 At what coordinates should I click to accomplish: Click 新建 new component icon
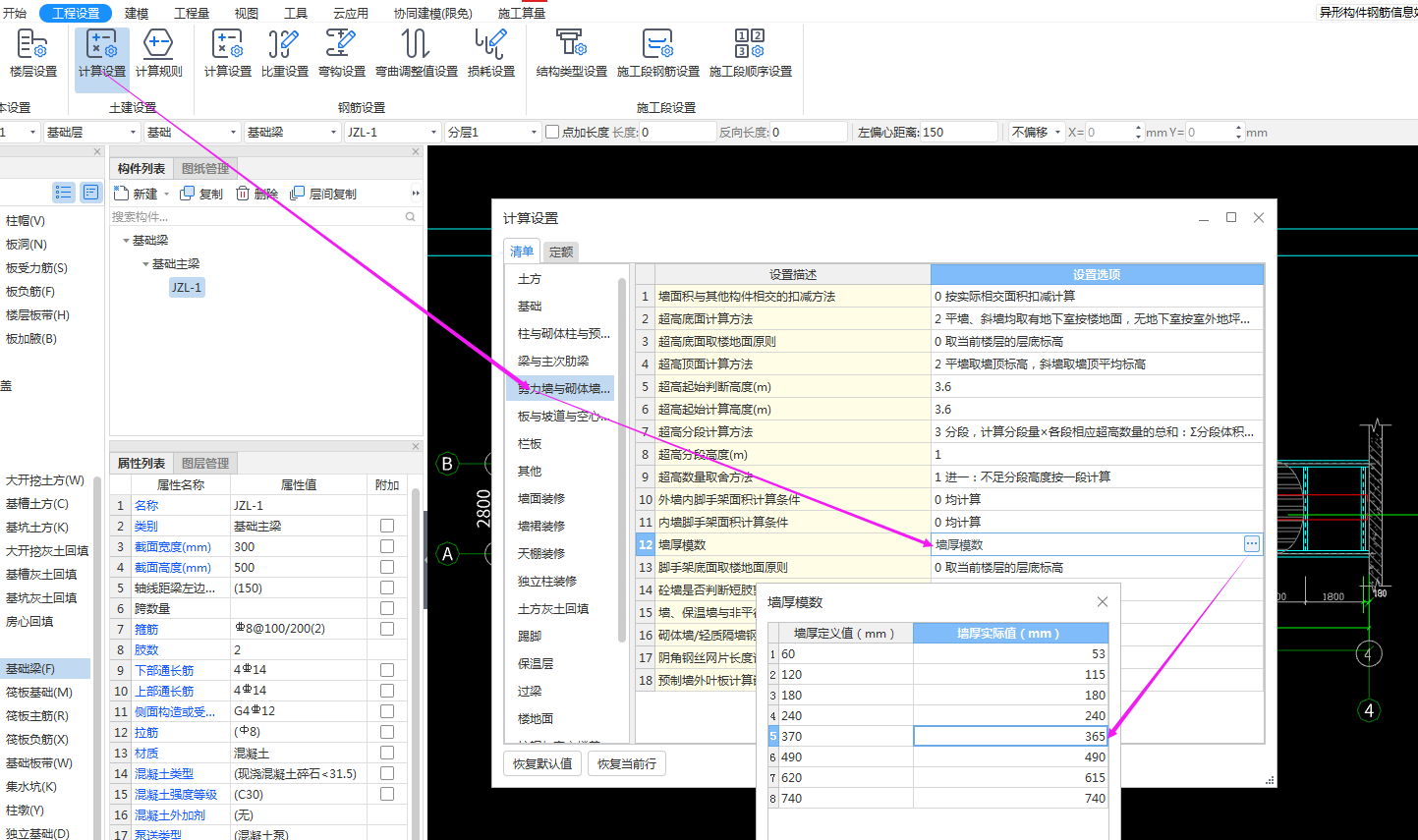pos(122,194)
